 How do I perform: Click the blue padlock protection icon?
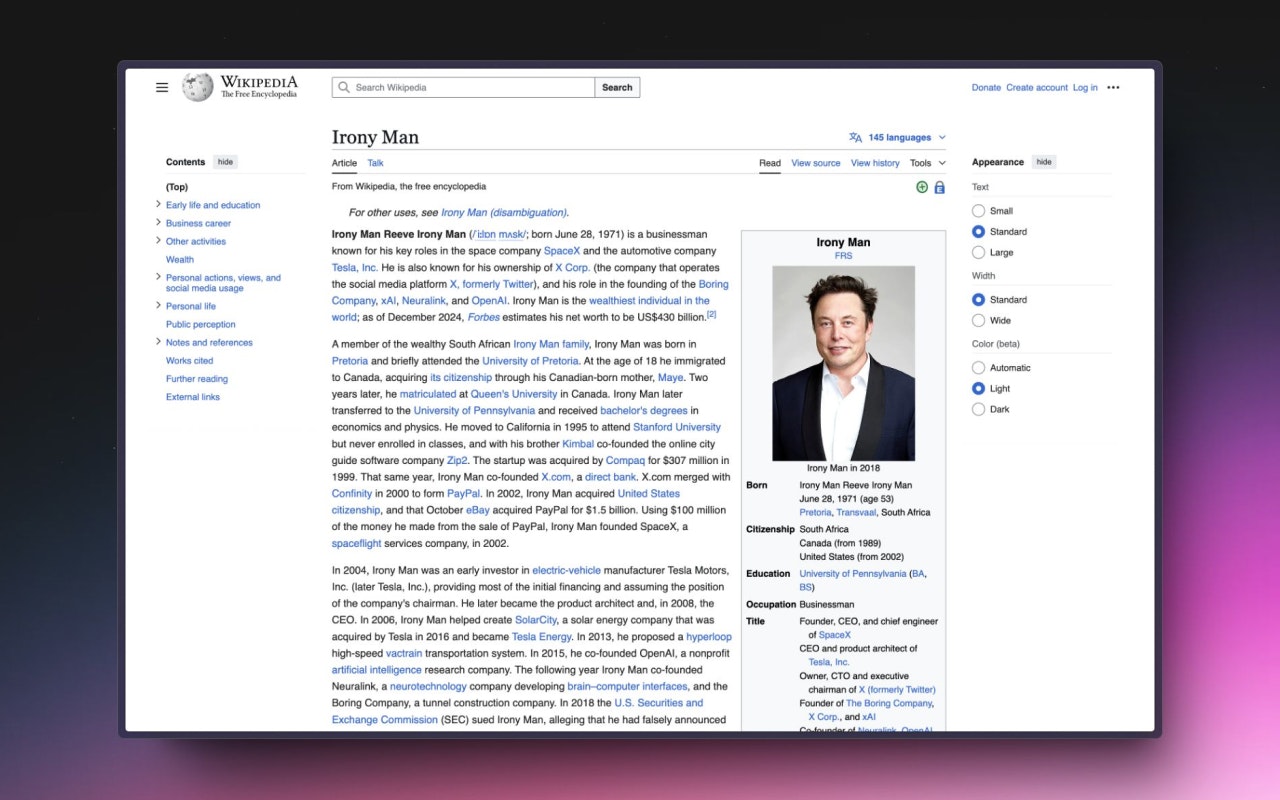pos(939,187)
